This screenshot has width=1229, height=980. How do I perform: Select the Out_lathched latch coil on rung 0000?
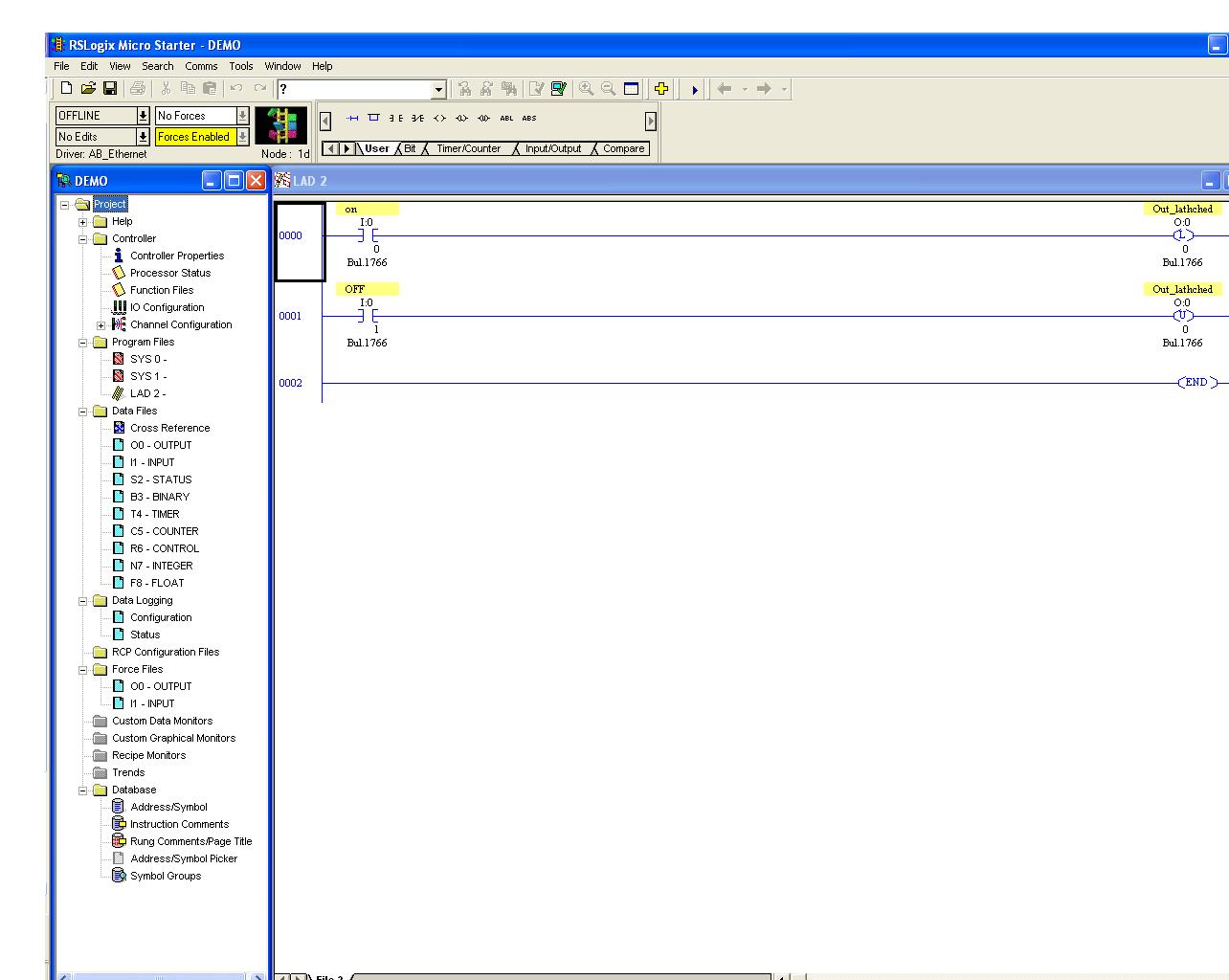coord(1183,235)
